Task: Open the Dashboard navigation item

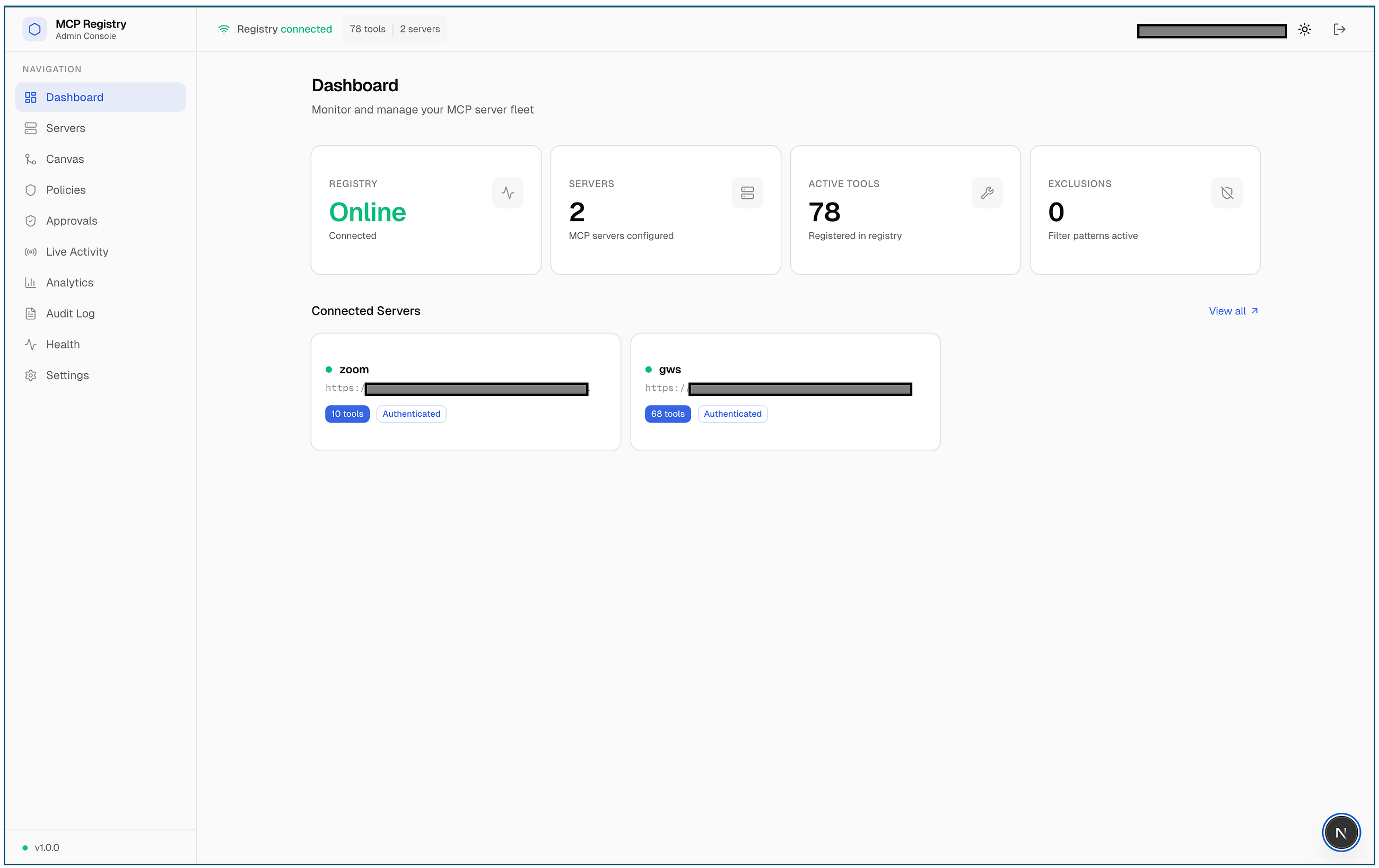Action: click(101, 98)
